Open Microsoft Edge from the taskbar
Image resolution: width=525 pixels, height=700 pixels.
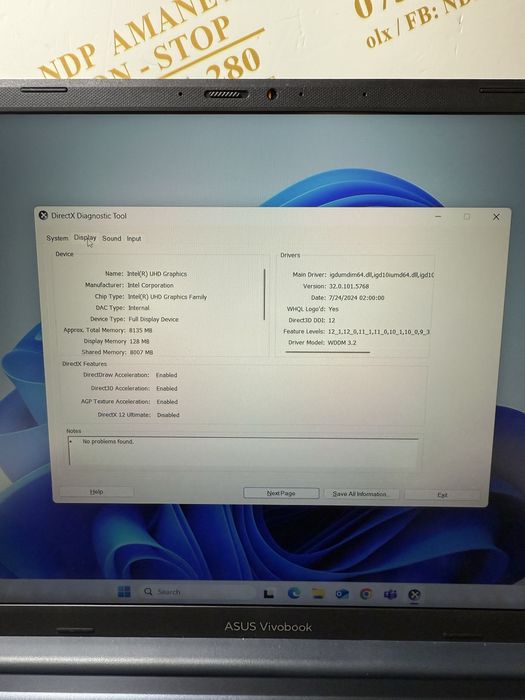(293, 593)
